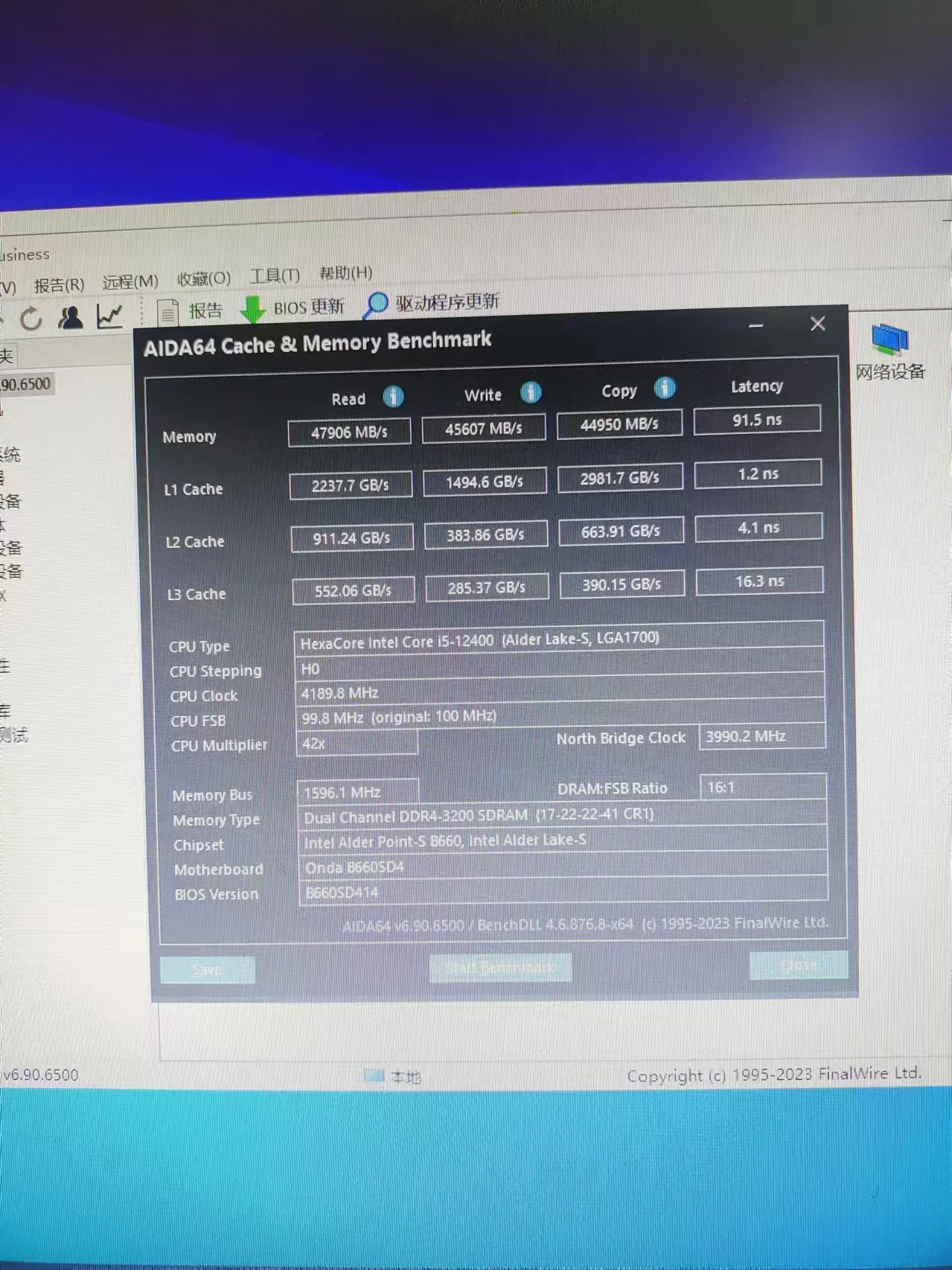Click L2 Cache Write value 383.86 GB/s
952x1270 pixels.
(485, 535)
